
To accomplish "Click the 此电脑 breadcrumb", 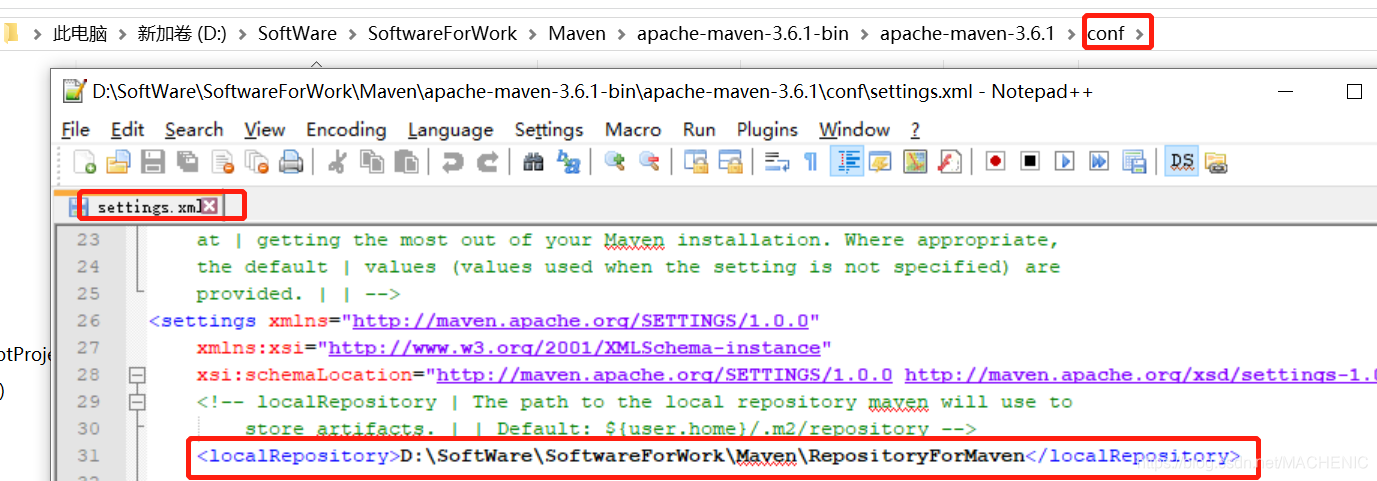I will pyautogui.click(x=80, y=34).
